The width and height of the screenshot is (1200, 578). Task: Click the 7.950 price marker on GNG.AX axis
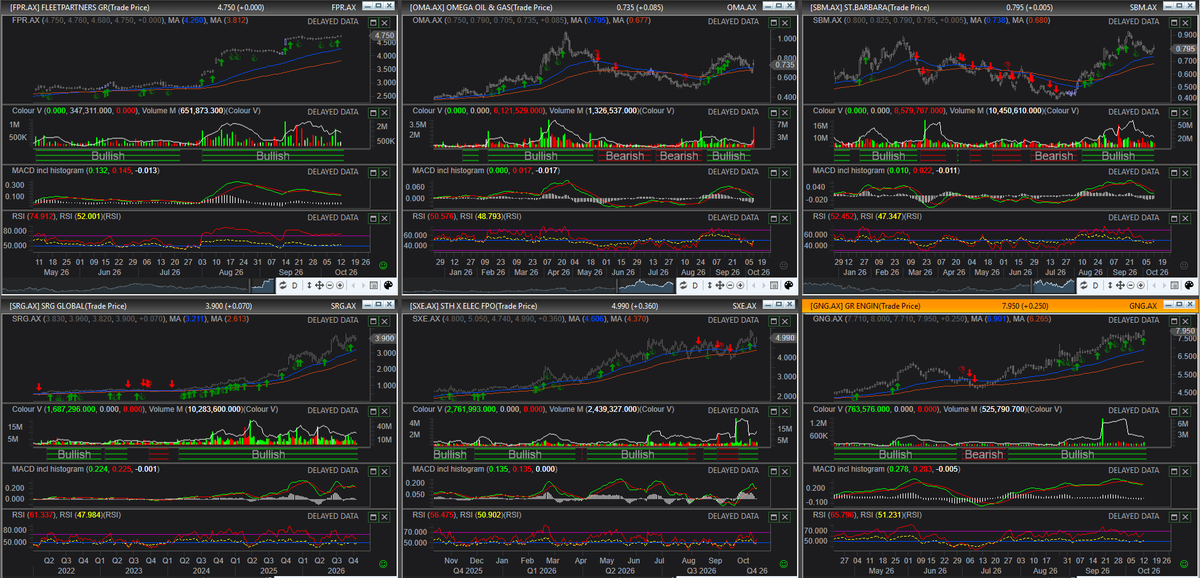tap(1186, 331)
